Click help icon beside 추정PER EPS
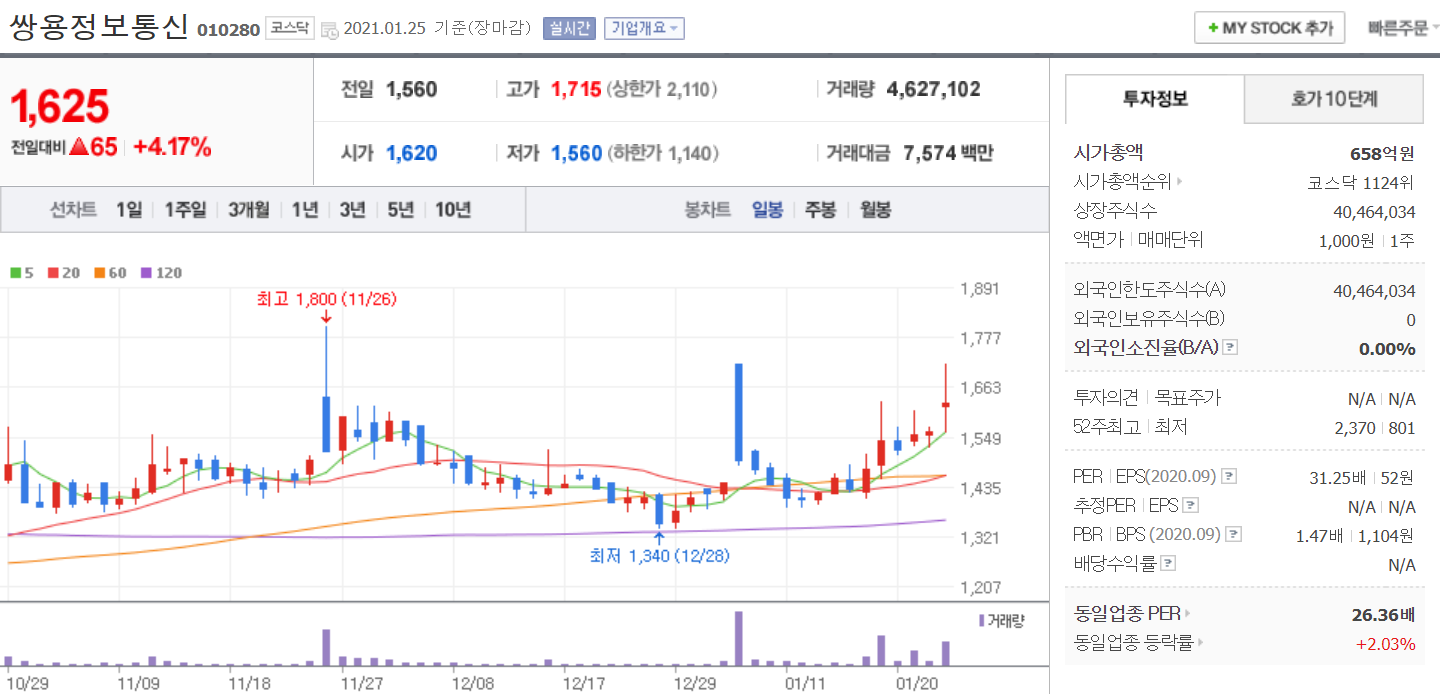This screenshot has width=1452, height=694. 1190,506
